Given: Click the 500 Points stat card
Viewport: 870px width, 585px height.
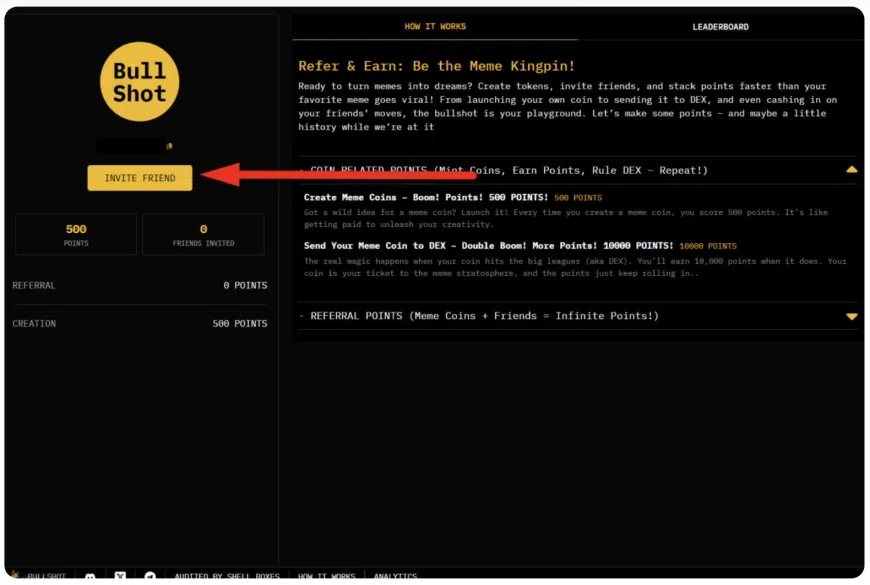Looking at the screenshot, I should coord(76,234).
